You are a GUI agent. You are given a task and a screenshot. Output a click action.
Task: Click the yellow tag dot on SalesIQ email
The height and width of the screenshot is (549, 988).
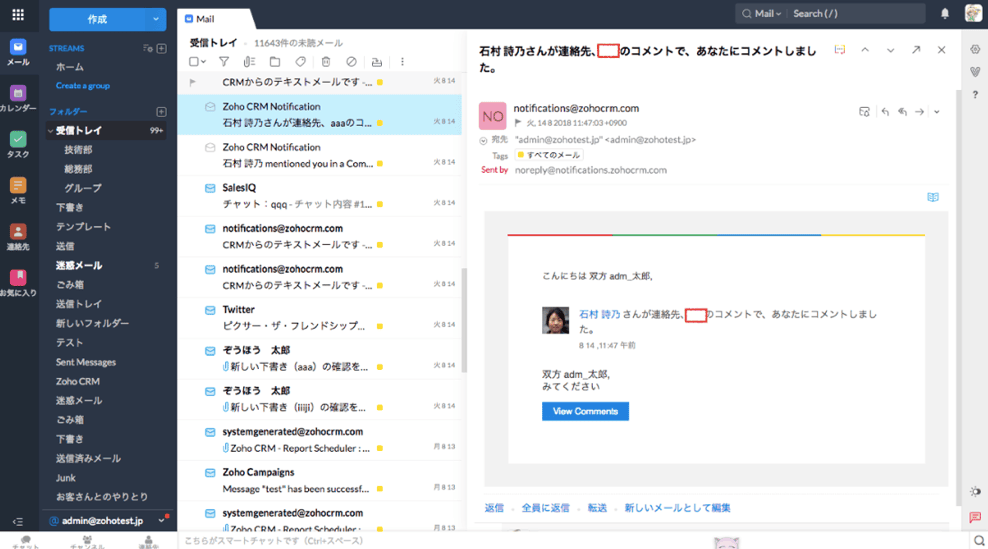tap(380, 204)
